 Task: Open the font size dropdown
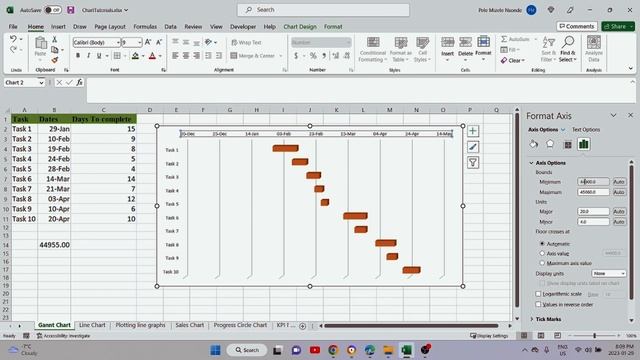click(139, 42)
